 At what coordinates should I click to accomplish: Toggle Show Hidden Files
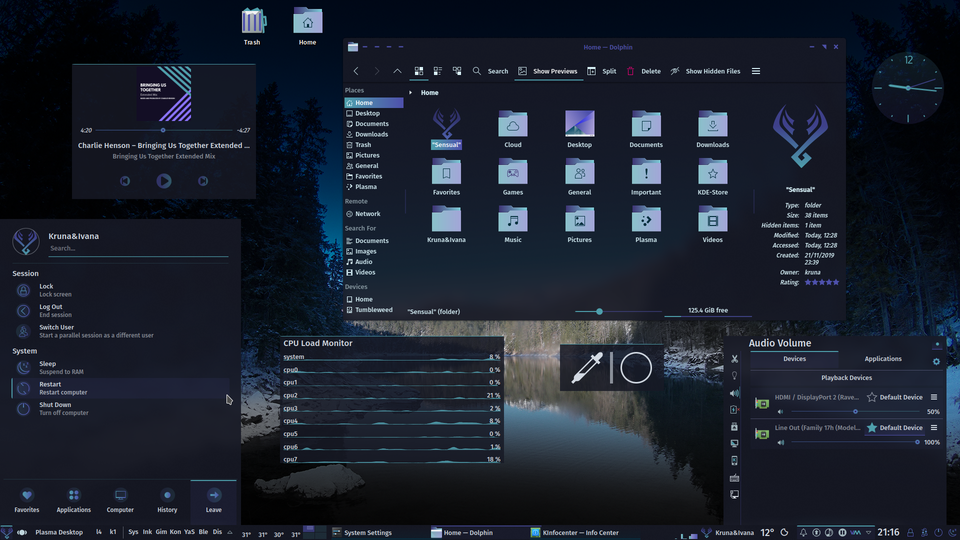(705, 71)
